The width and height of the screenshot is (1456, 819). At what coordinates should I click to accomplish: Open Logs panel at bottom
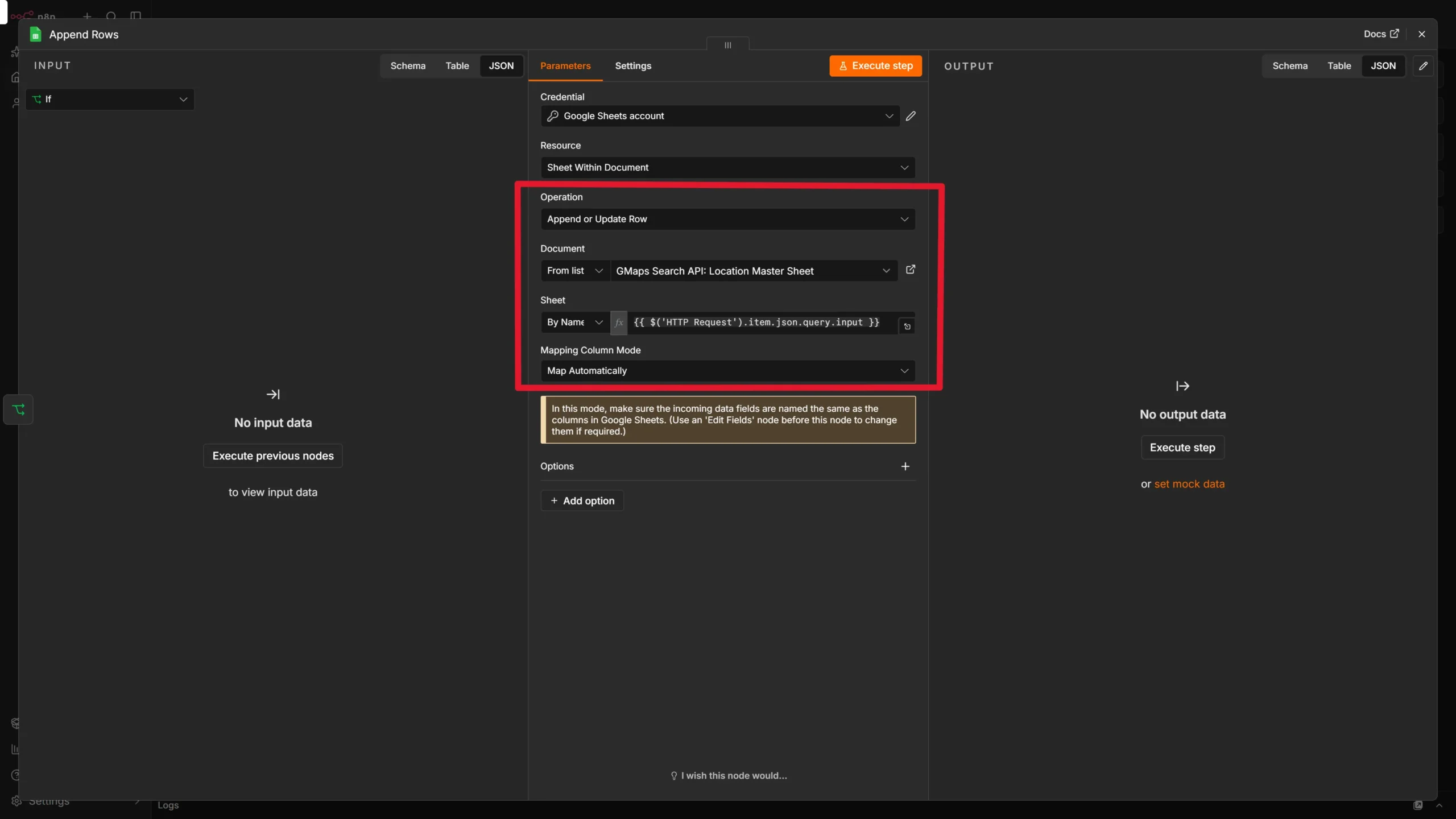point(168,805)
